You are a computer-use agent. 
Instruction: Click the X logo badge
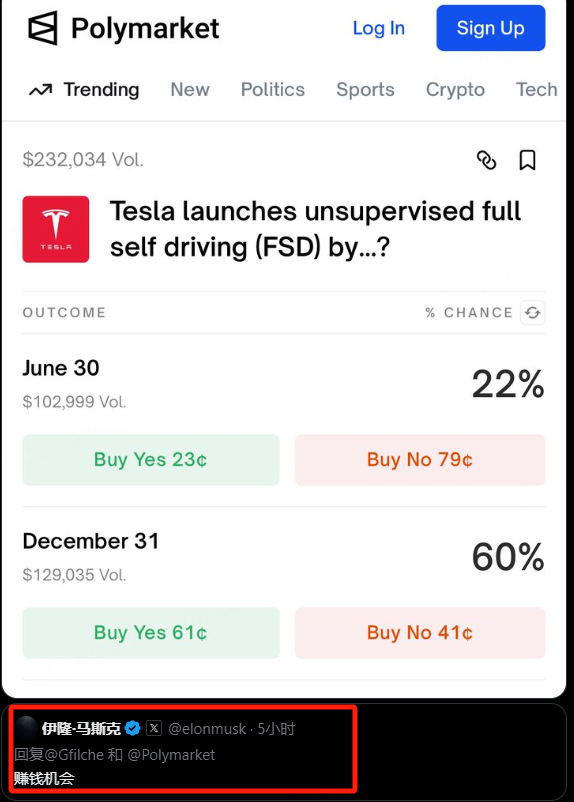154,728
